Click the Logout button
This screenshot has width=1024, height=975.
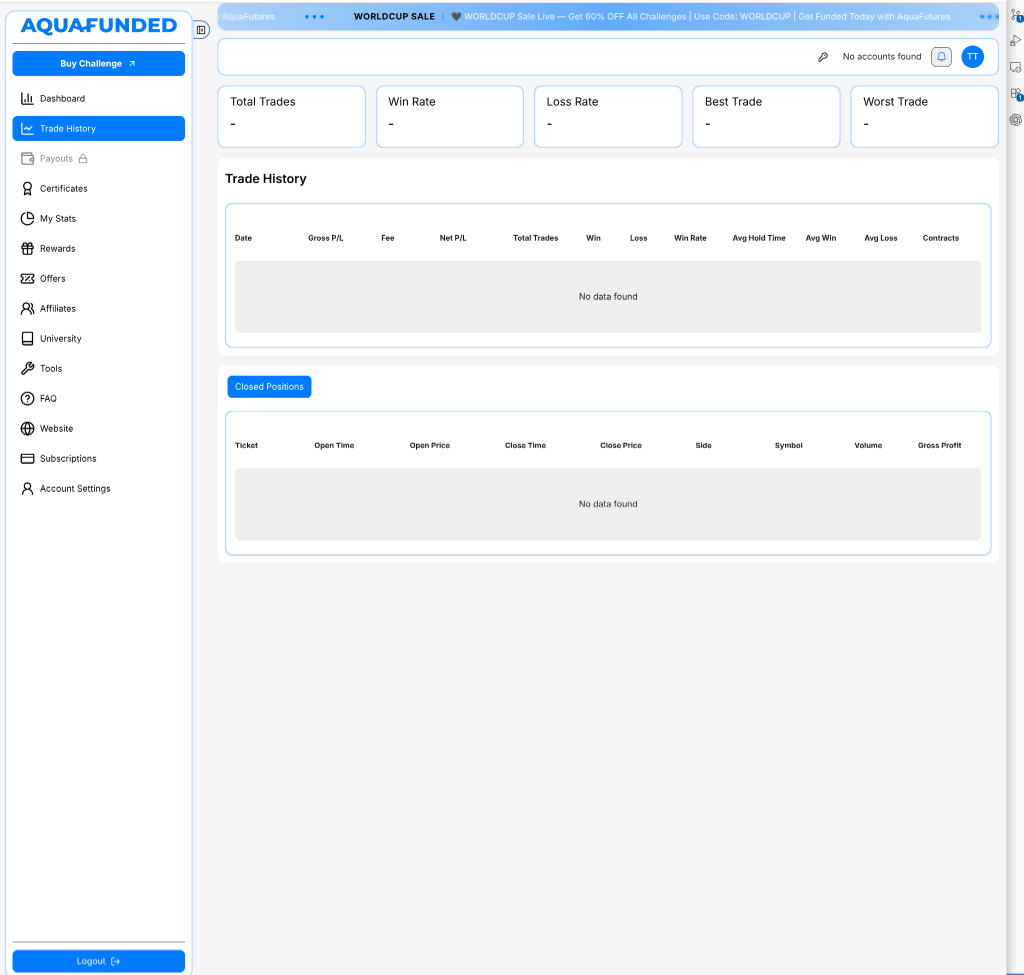[99, 961]
